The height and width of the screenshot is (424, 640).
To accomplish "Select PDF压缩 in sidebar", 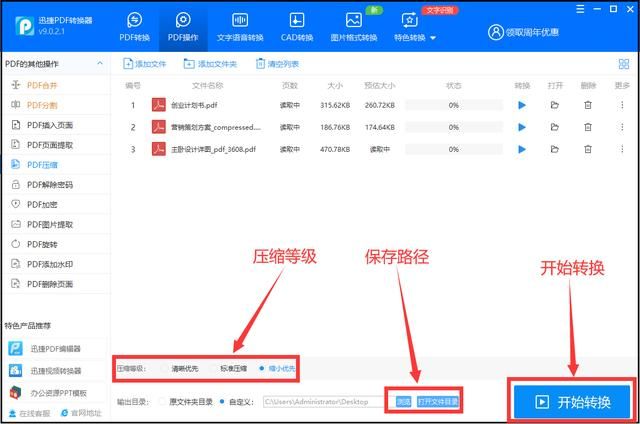I will 56,165.
